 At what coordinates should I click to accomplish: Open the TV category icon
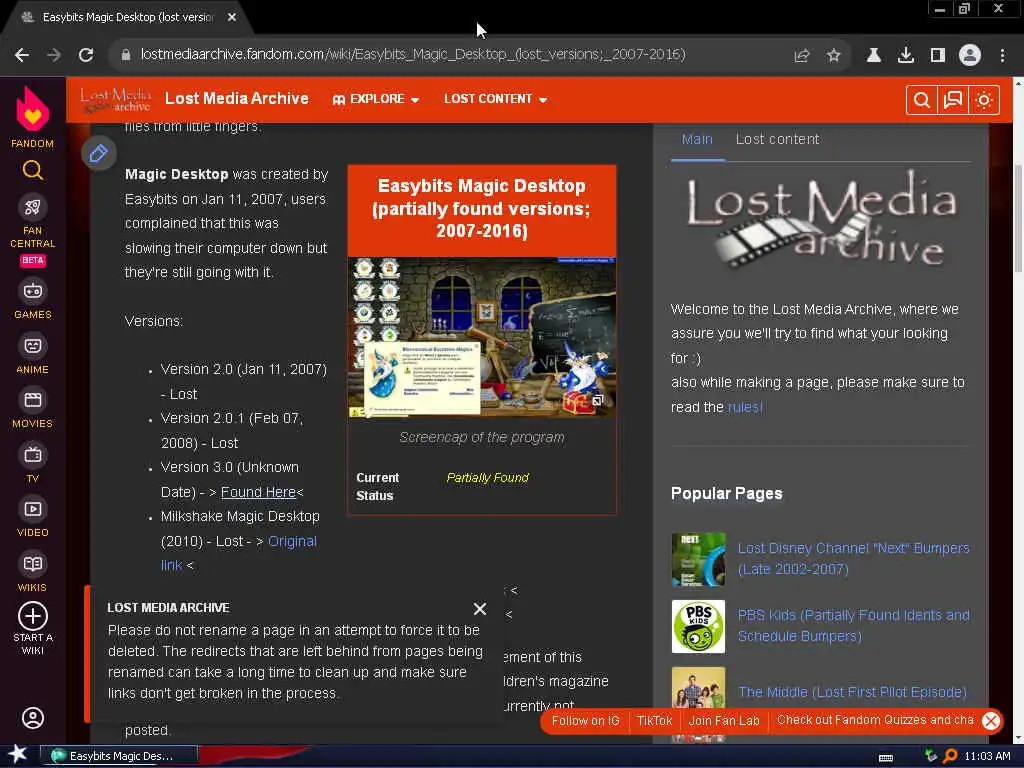click(x=33, y=455)
